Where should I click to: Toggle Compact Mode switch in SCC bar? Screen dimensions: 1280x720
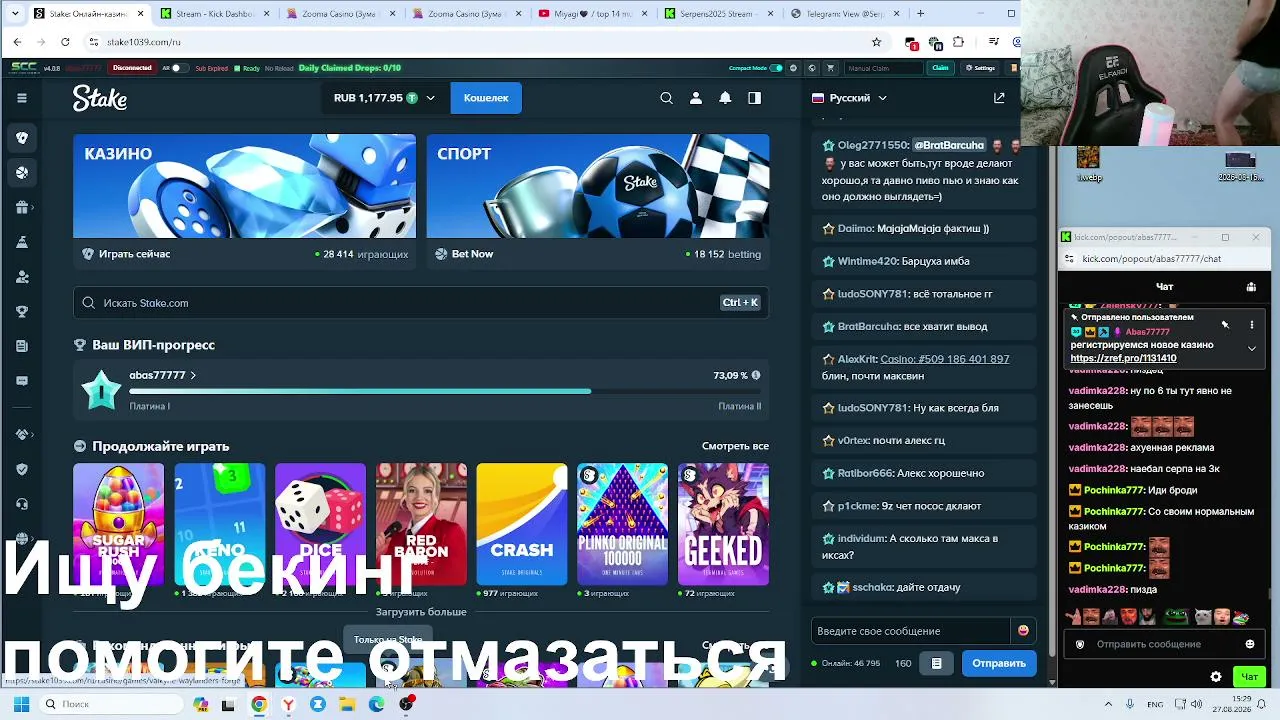(776, 68)
